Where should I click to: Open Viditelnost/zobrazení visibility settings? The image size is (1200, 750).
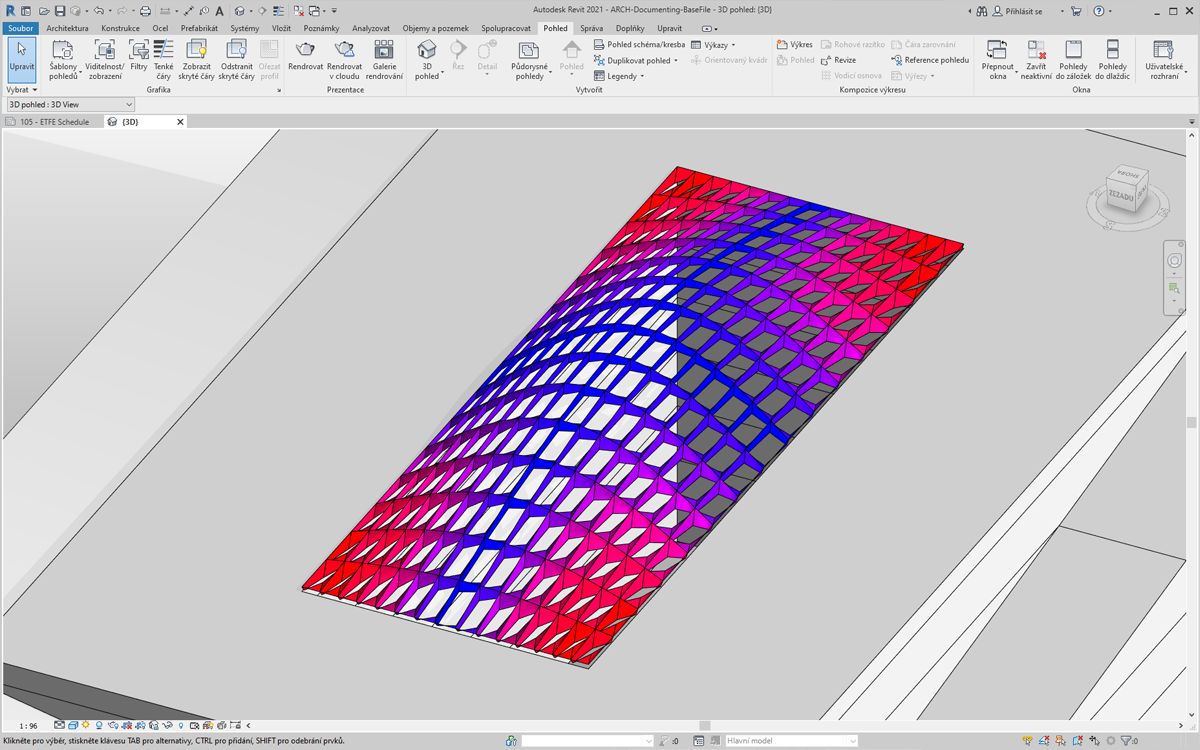click(105, 60)
